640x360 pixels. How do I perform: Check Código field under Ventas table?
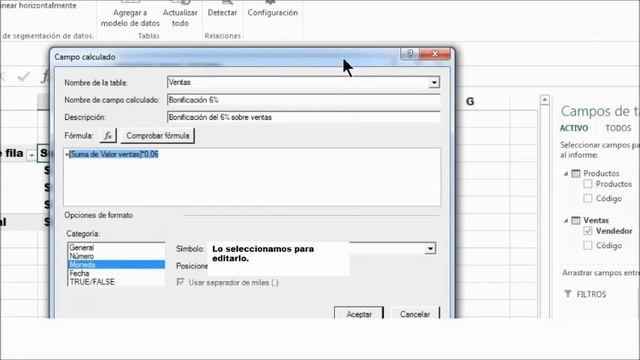[x=588, y=245]
